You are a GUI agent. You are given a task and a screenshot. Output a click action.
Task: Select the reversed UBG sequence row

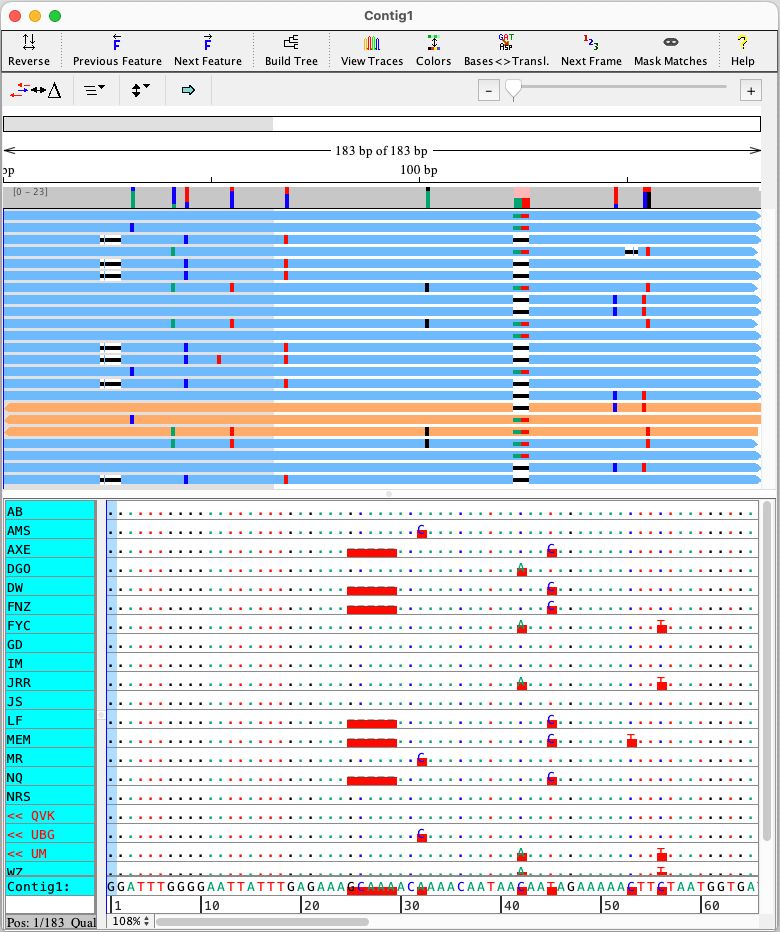(50, 835)
